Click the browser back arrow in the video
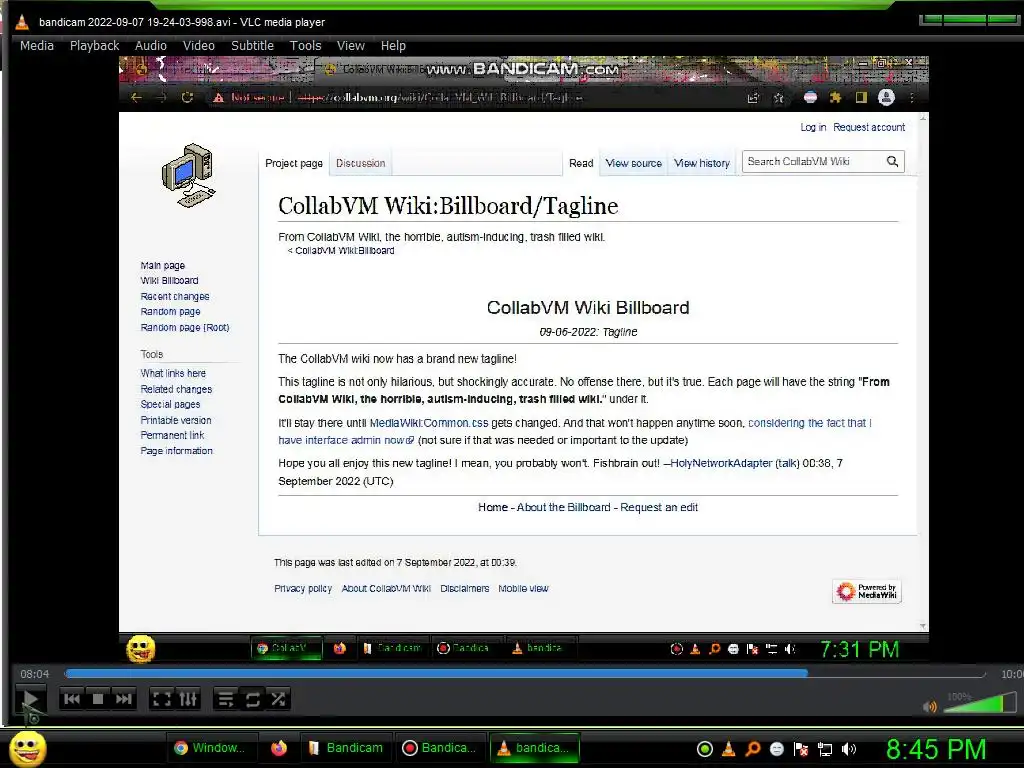This screenshot has height=768, width=1024. coord(136,97)
